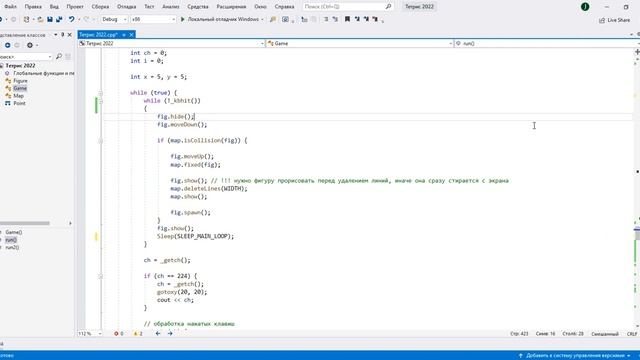Click the Class View search magnifier icon

59,56
